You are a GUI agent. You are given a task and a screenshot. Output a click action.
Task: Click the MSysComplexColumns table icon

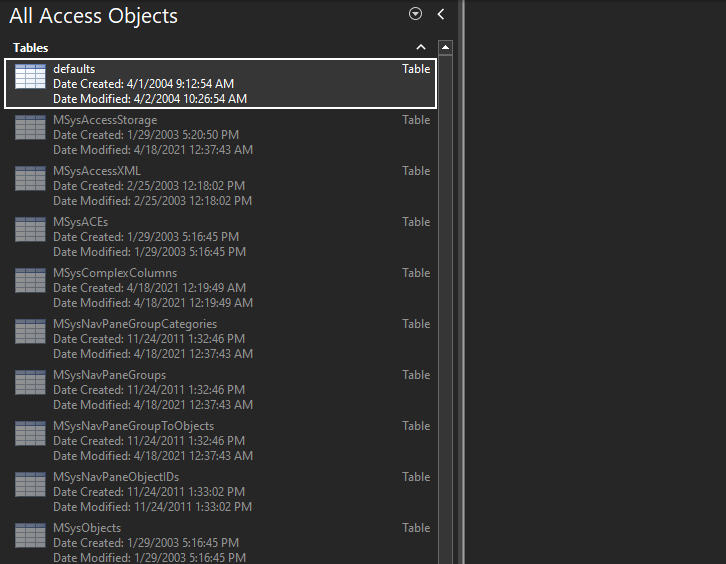coord(30,280)
